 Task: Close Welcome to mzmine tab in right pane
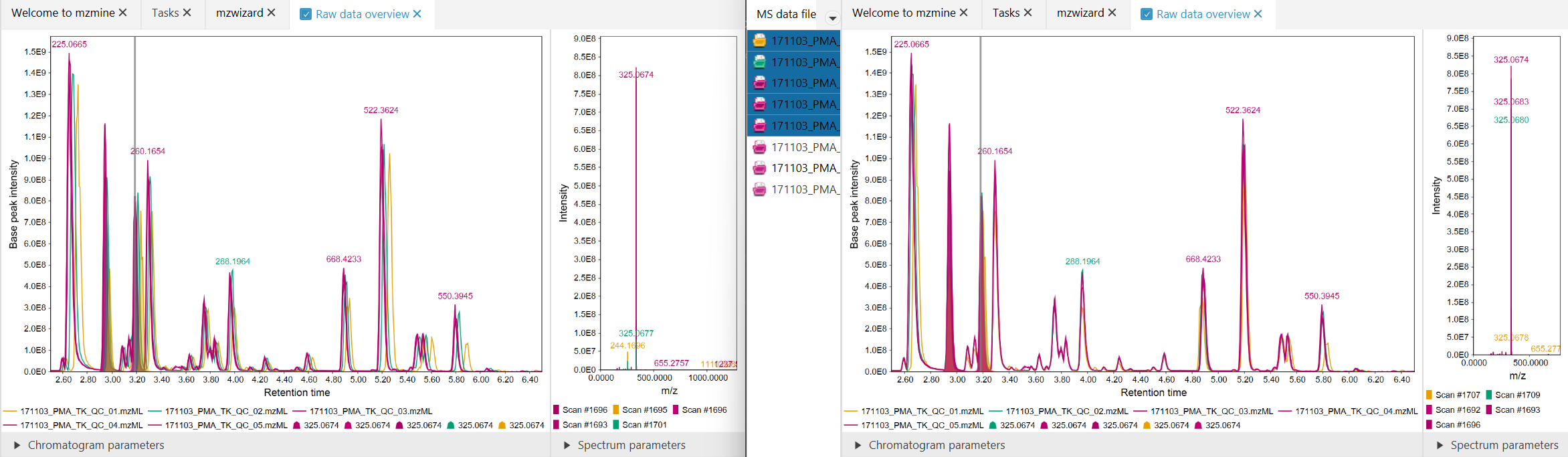(963, 13)
